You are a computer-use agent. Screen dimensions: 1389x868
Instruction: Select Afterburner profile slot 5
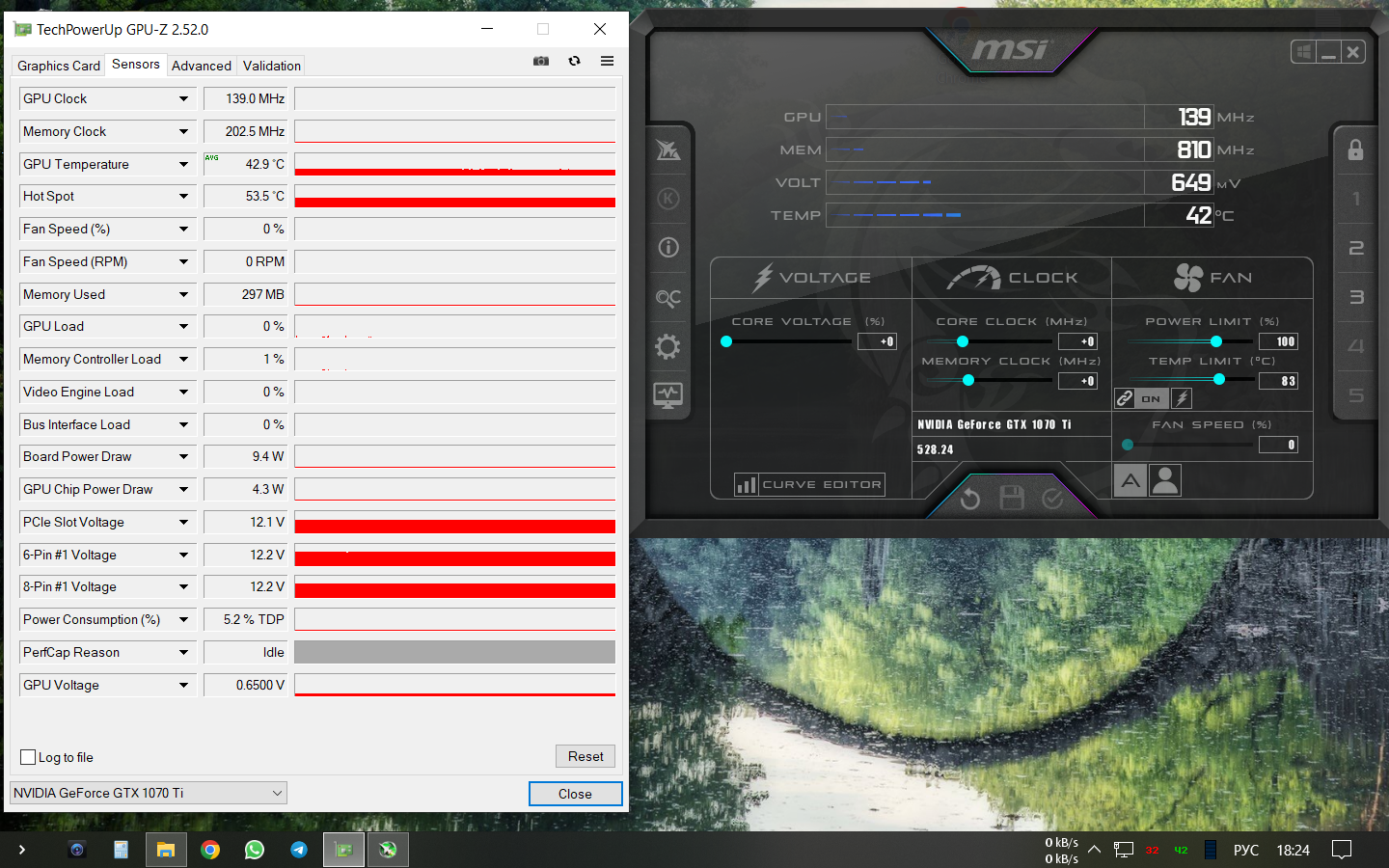tap(1356, 395)
